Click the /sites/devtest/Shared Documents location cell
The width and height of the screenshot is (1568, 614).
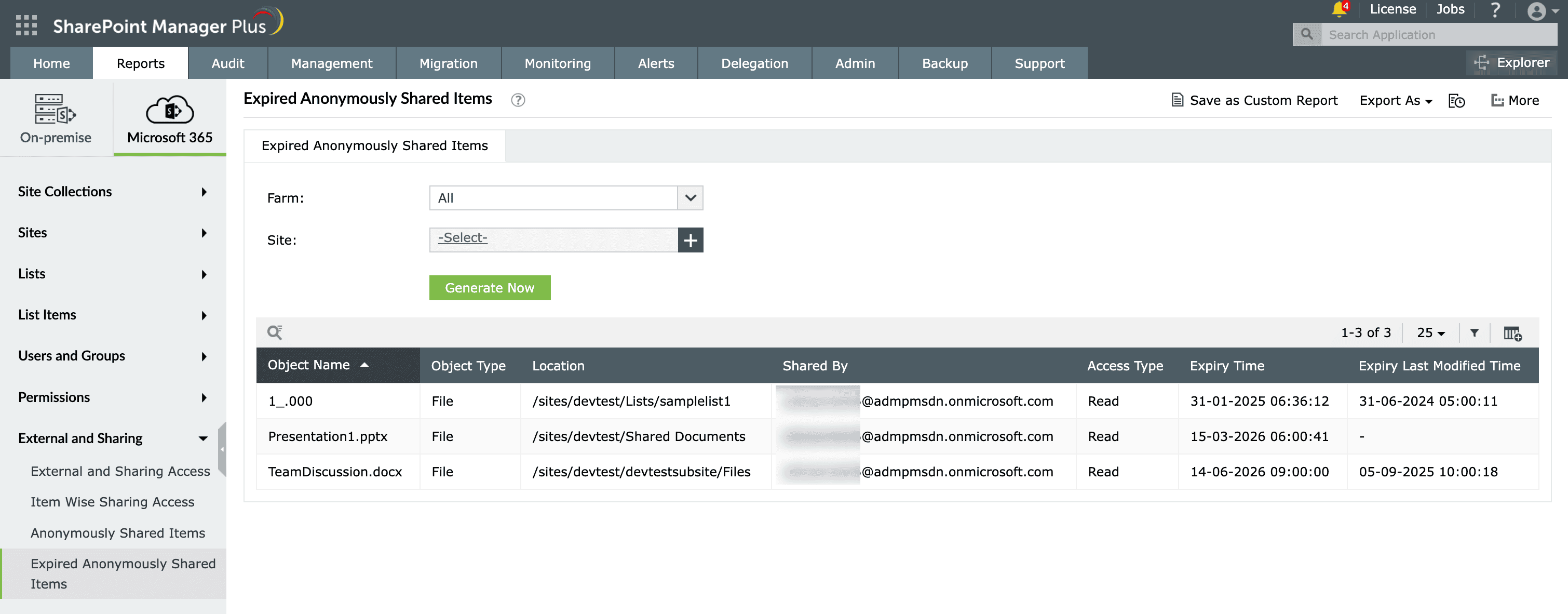646,436
